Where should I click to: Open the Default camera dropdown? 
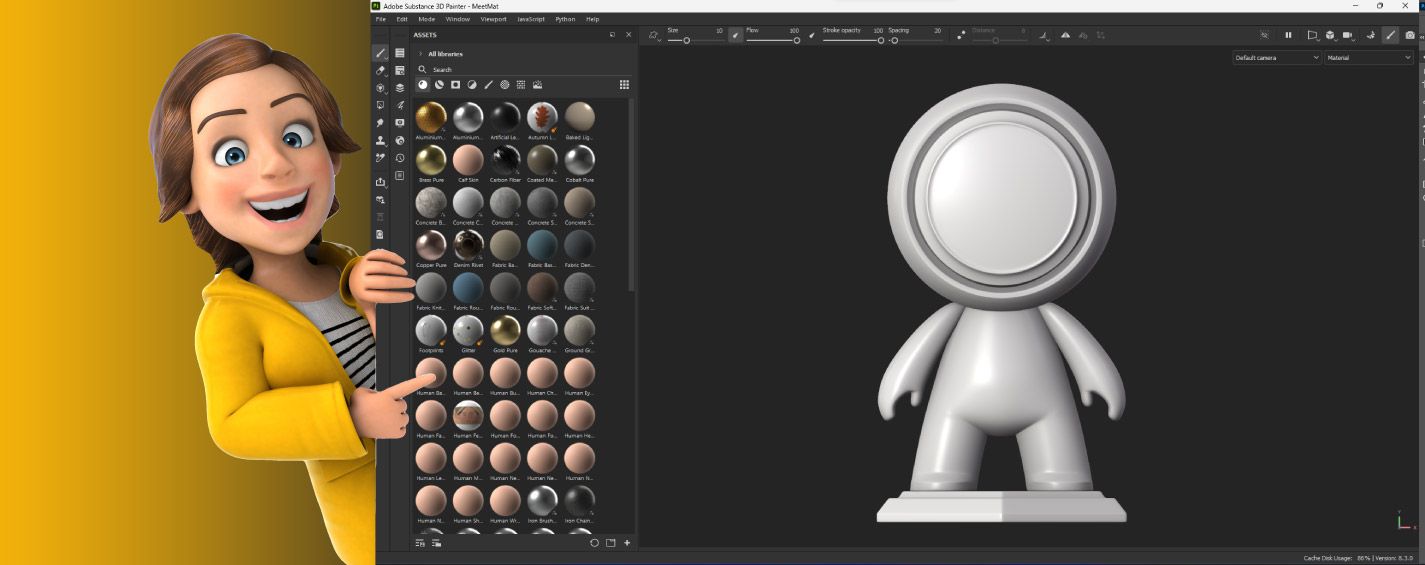pyautogui.click(x=1277, y=58)
